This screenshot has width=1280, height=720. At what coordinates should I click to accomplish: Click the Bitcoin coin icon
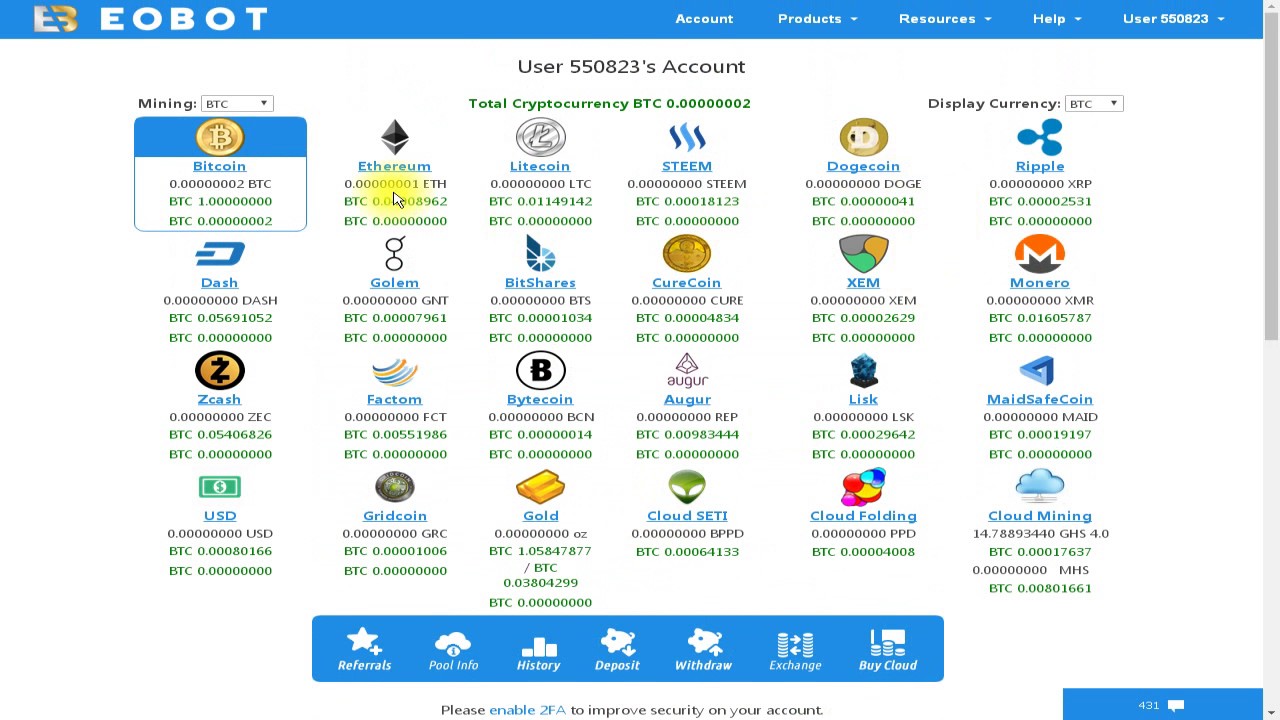coord(220,137)
